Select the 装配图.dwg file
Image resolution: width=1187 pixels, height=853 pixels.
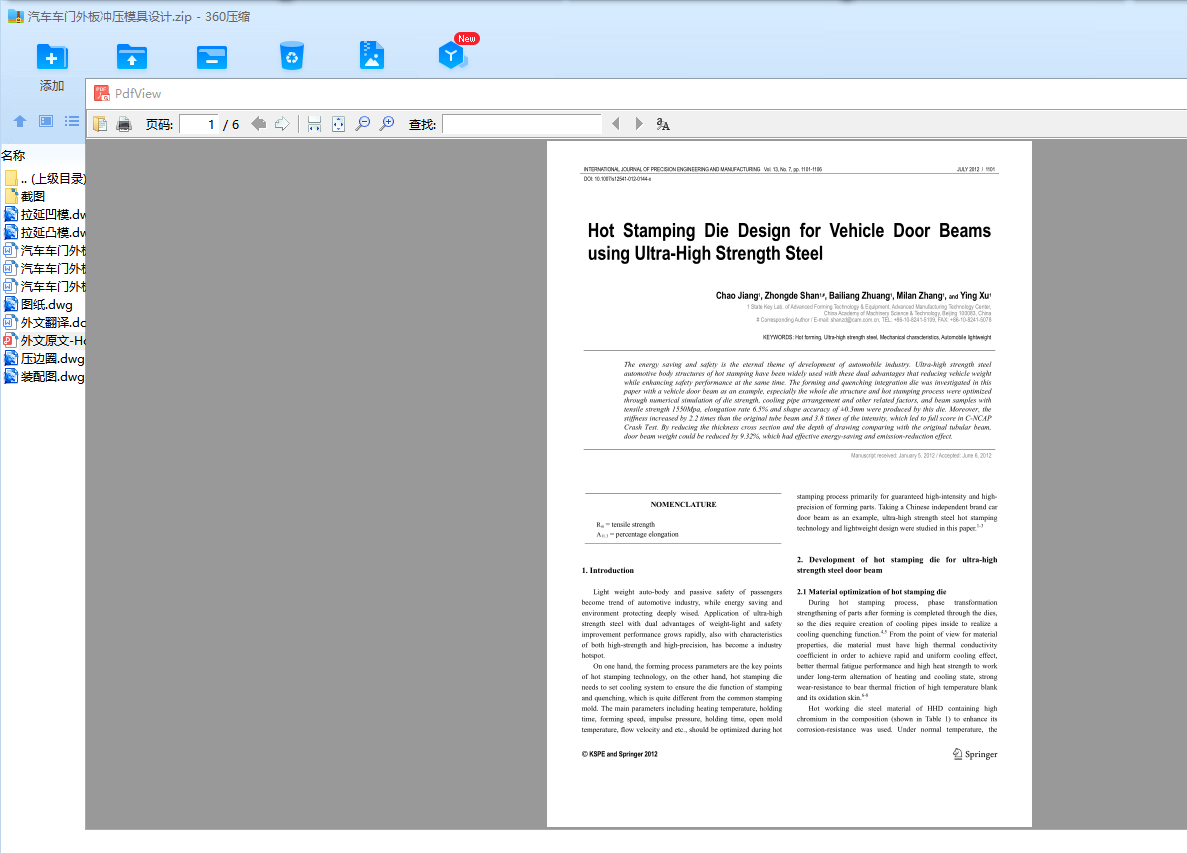point(44,377)
